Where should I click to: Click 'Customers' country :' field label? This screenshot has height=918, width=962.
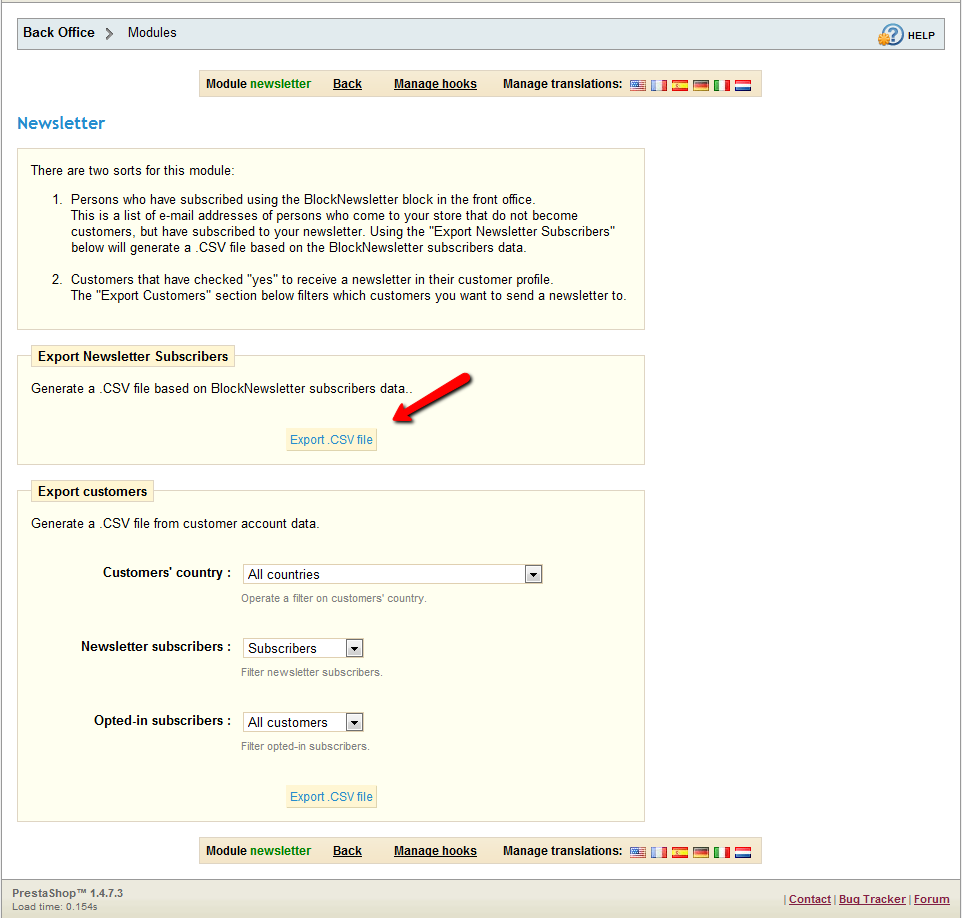[167, 573]
